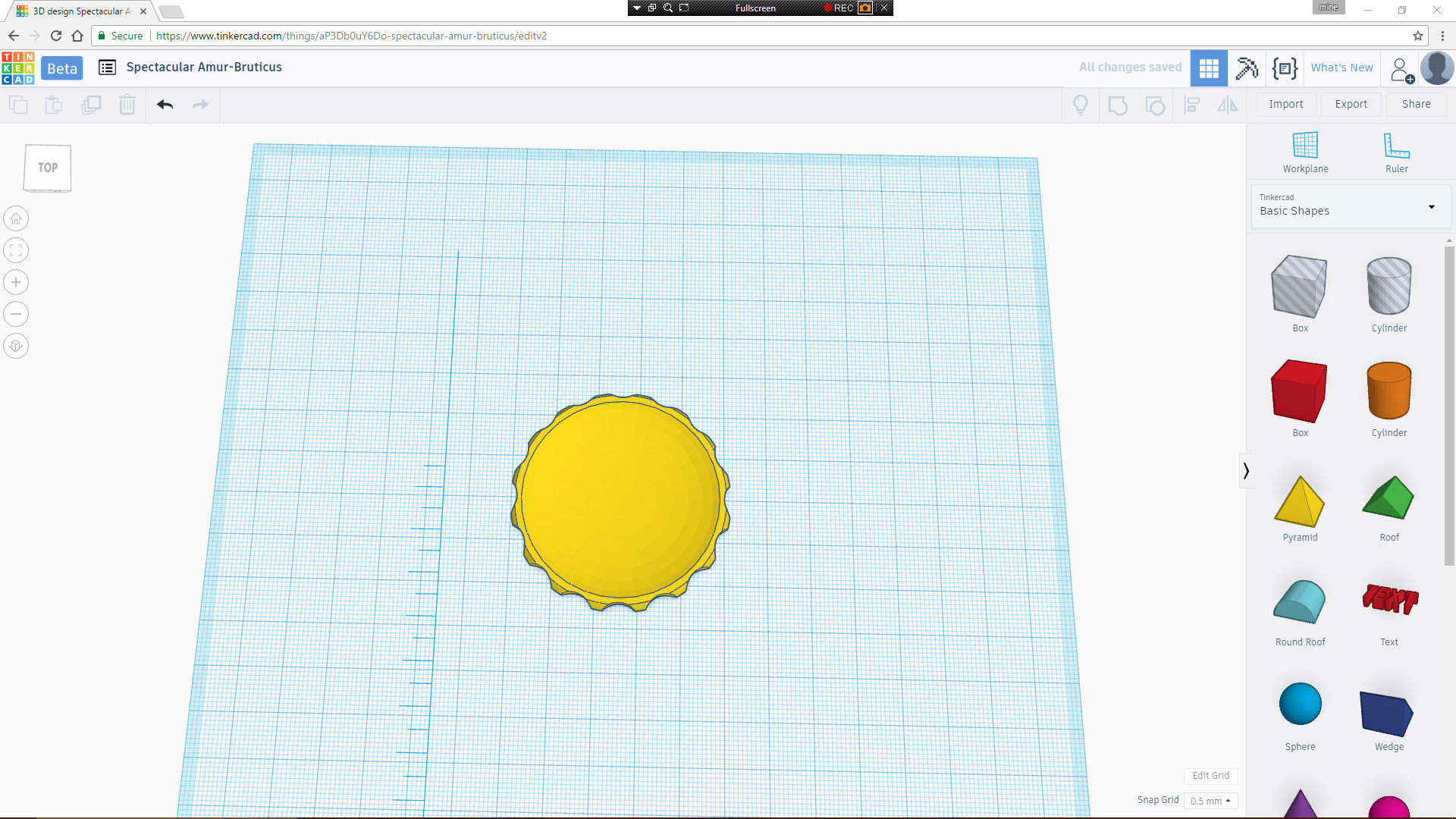Click the Delete trash icon

[127, 105]
